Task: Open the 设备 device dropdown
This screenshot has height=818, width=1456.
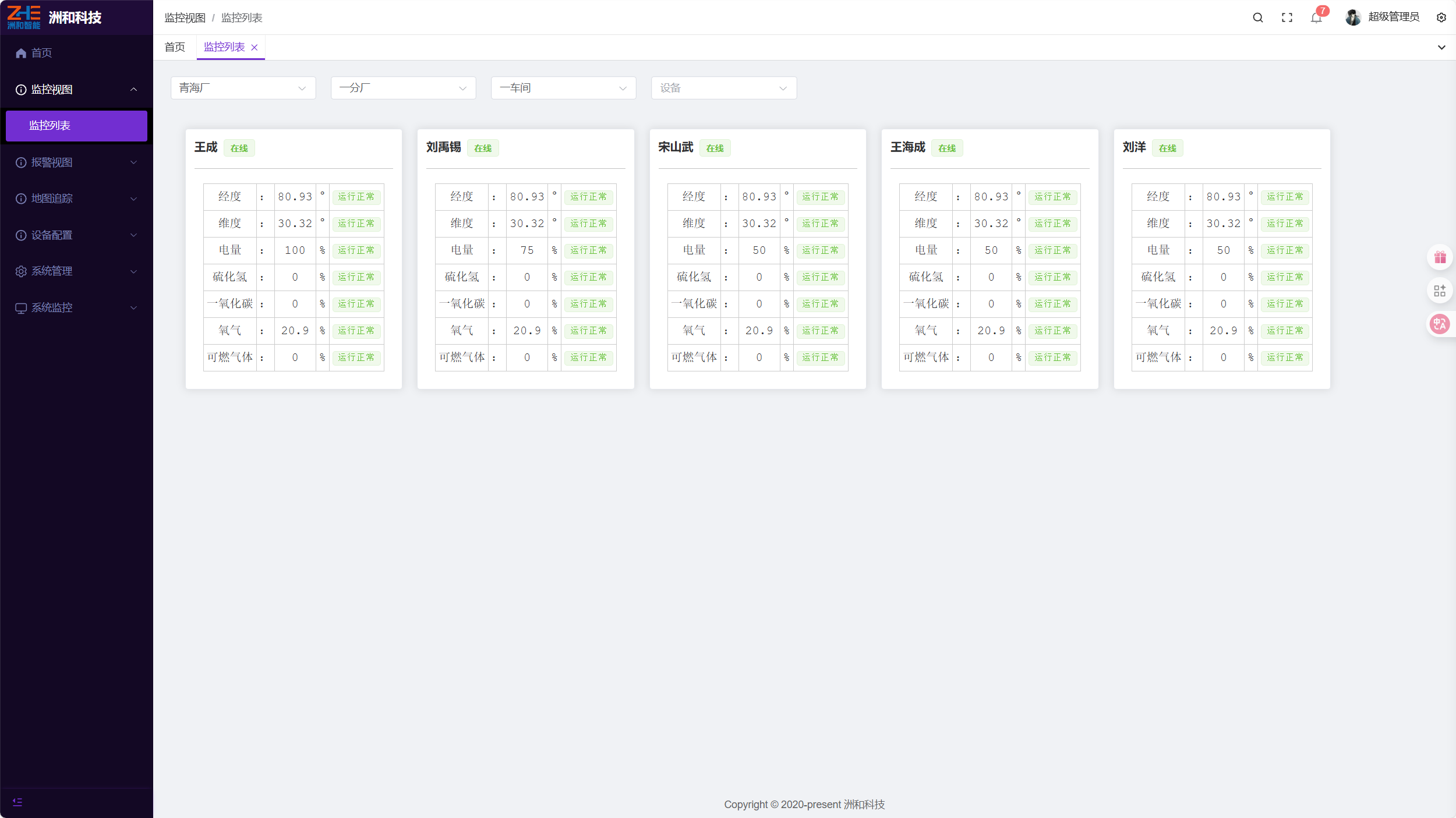Action: click(x=723, y=88)
